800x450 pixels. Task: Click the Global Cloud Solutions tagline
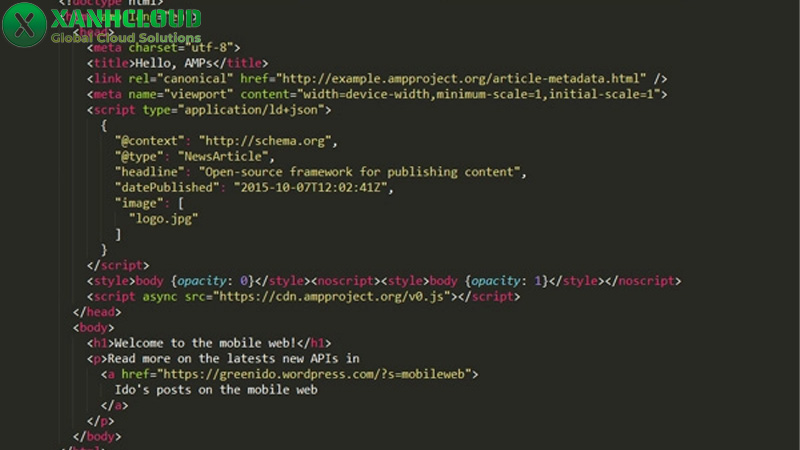[126, 38]
